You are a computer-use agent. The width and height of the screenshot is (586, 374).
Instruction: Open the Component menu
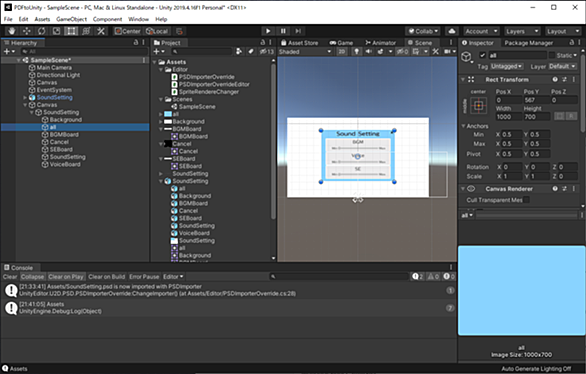(108, 19)
